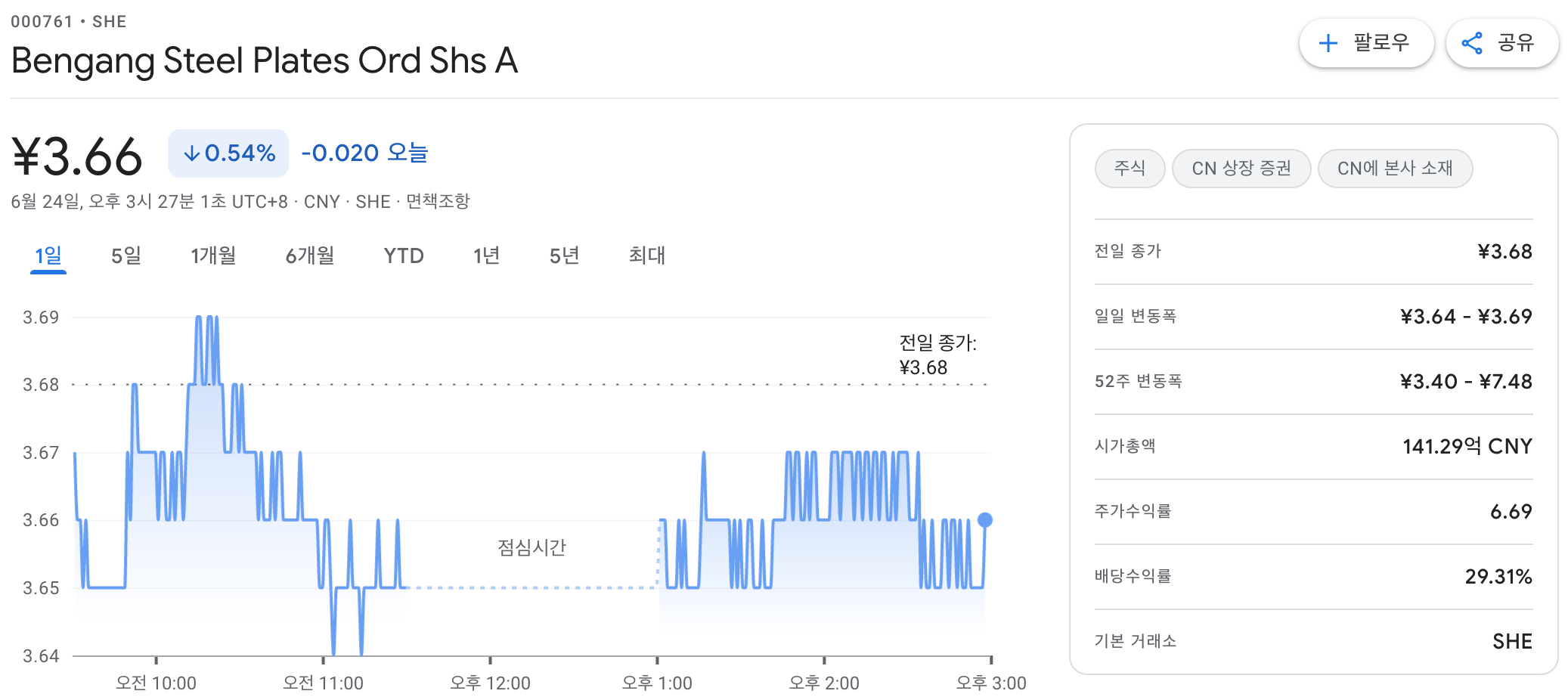The image size is (1568, 697).
Task: Click the 오후 3:00 axis label
Action: point(991,683)
